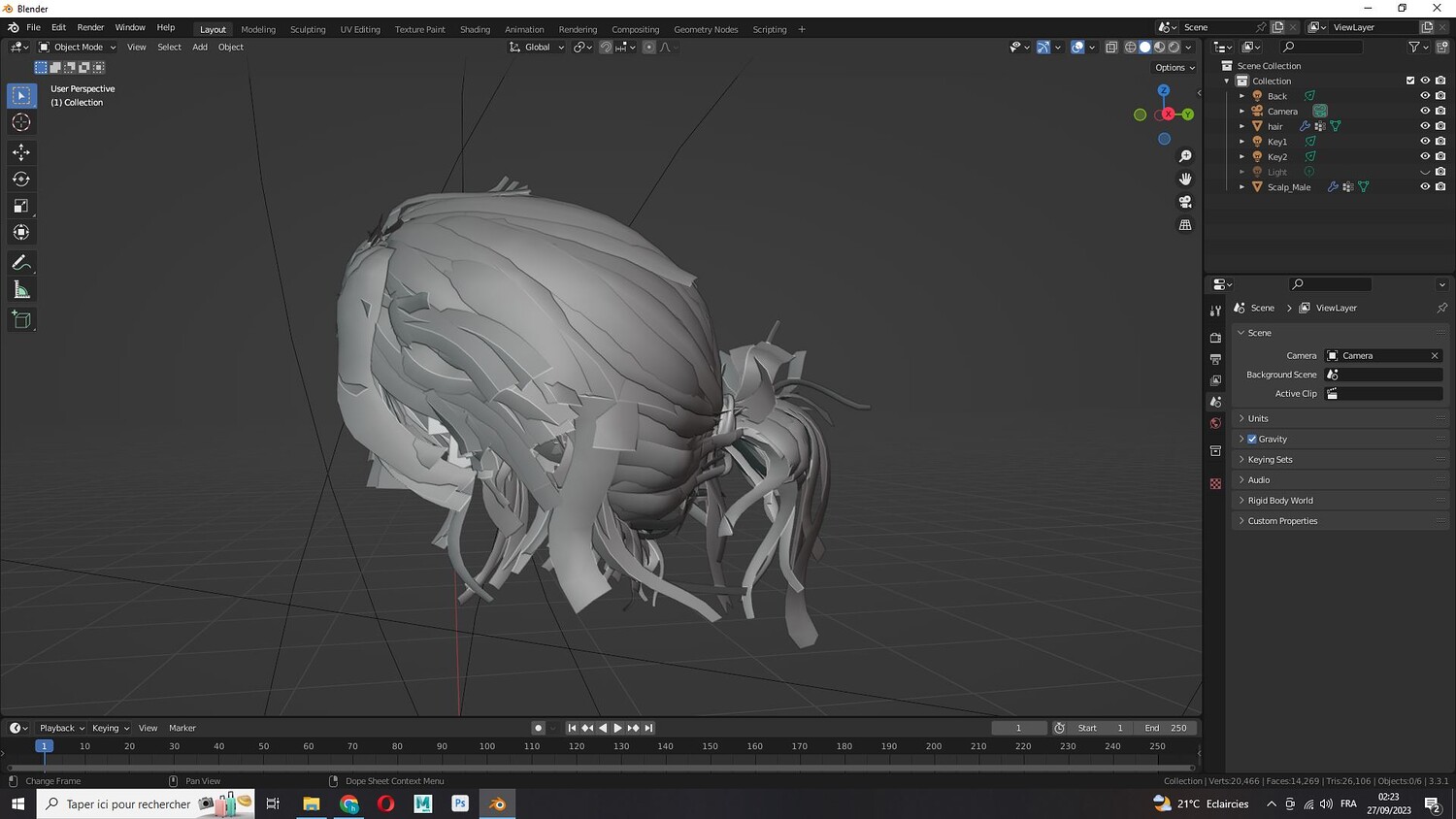Expand the Keying Sets panel
1456x819 pixels.
[1340, 460]
